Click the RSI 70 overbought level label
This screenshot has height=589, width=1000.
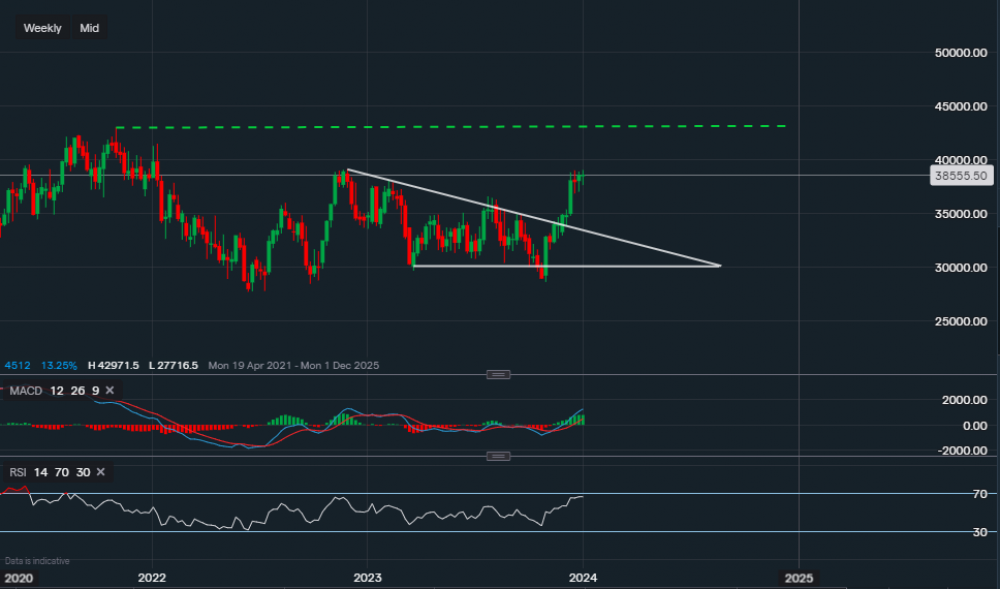tap(981, 494)
